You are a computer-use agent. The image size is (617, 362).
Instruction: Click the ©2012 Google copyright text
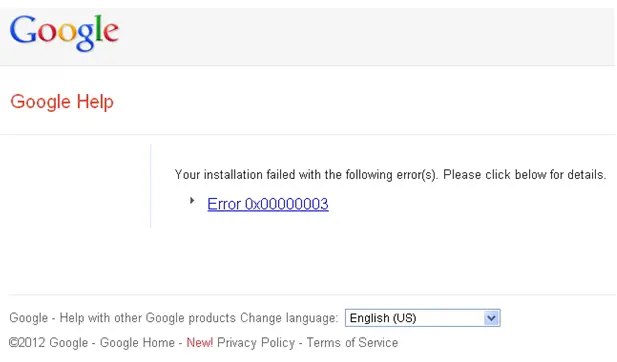click(48, 343)
